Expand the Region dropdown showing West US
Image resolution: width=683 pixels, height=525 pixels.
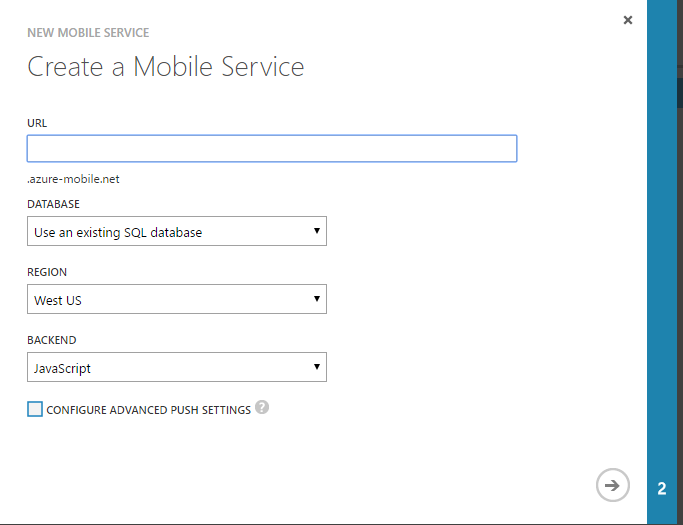176,300
